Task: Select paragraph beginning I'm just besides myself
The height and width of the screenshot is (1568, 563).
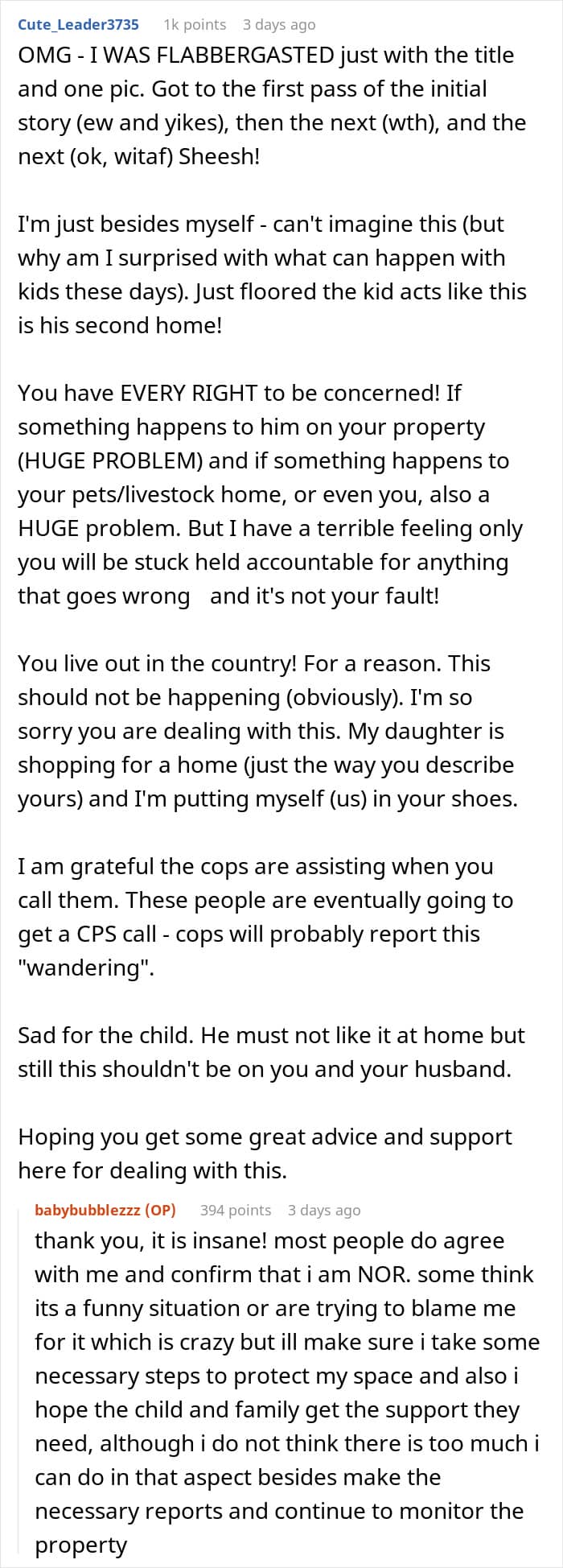Action: click(x=272, y=274)
